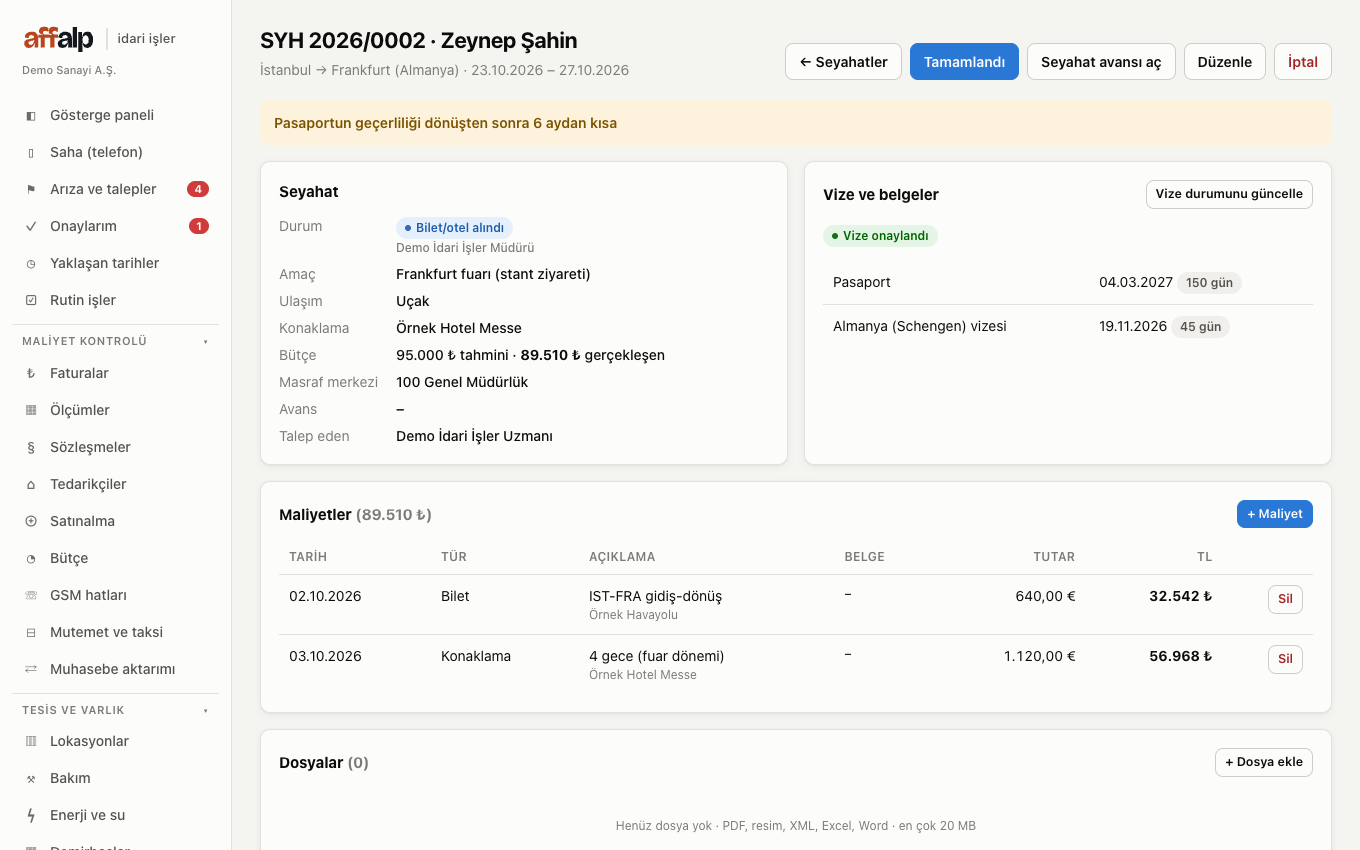Viewport: 1360px width, 850px height.
Task: Open Lokasyonlar from the sidebar
Action: coord(115,741)
